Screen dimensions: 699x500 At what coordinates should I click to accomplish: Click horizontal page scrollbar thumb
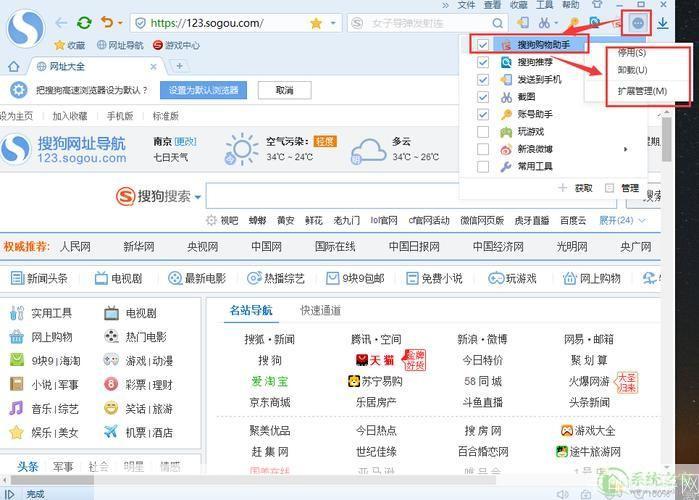coord(52,480)
